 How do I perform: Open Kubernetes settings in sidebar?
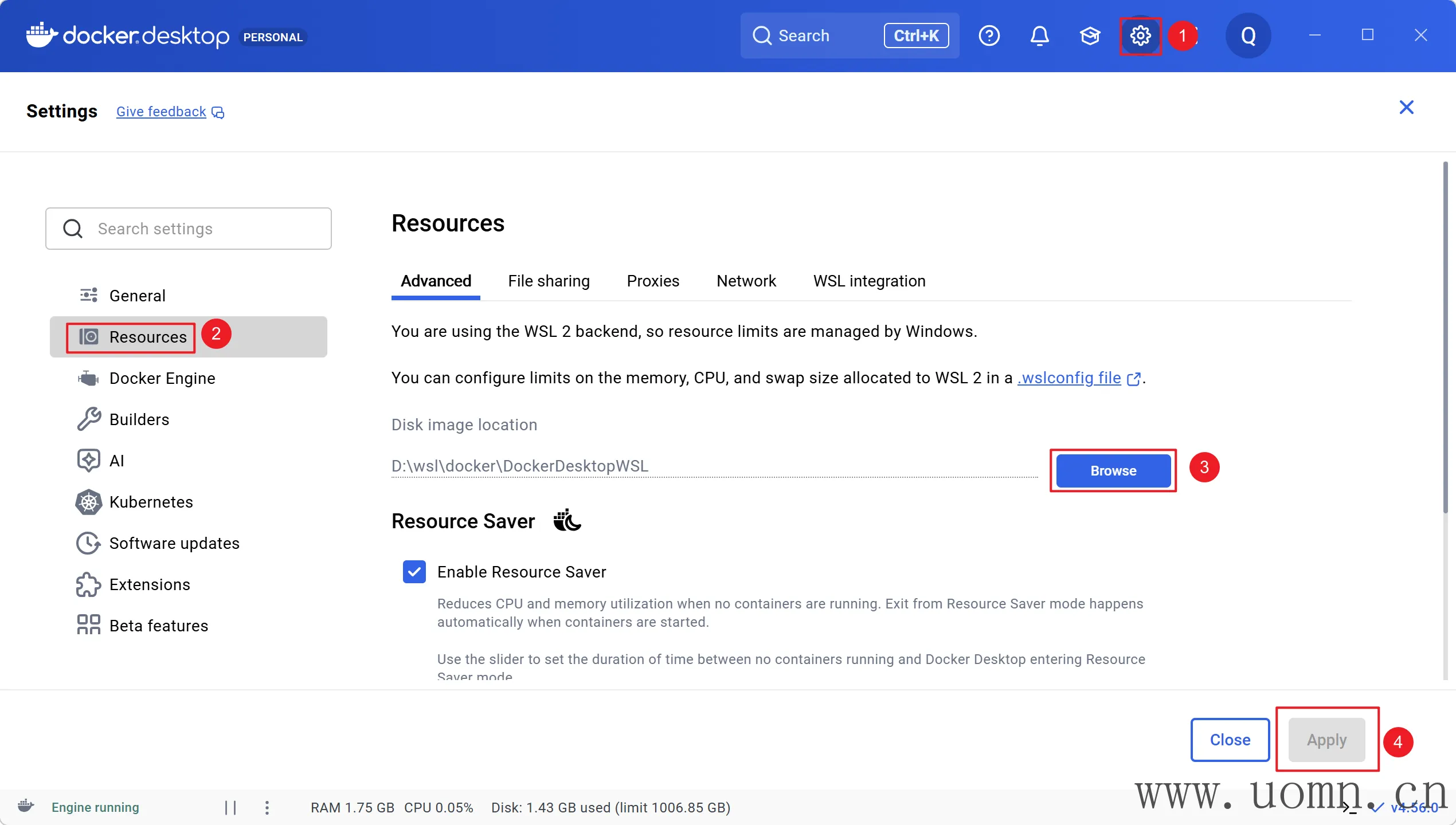[151, 502]
